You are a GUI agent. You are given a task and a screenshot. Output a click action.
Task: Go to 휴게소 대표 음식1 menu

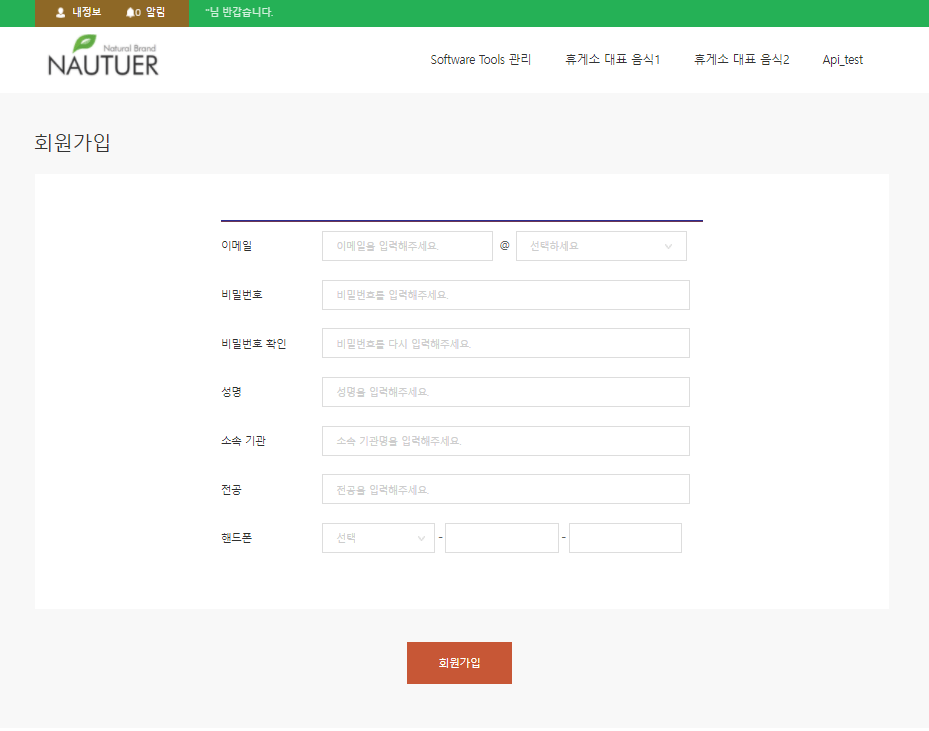point(613,60)
